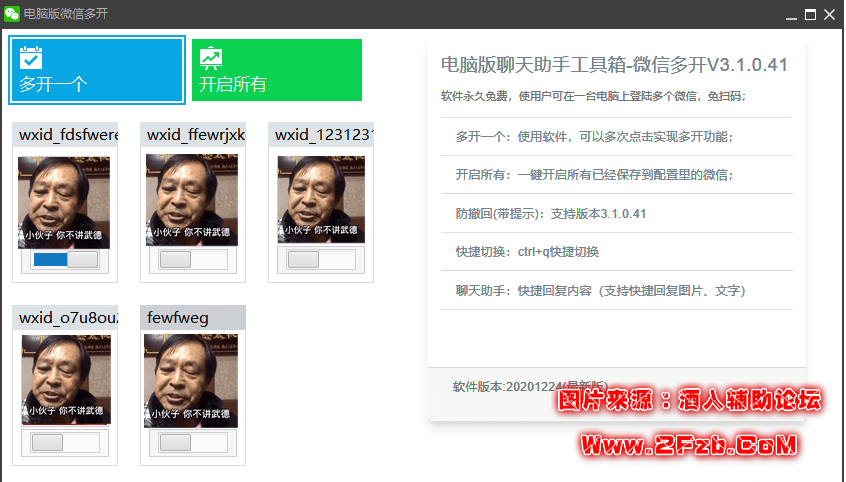Click the 电脑版聊天助手工具箱 heading text
This screenshot has height=482, width=846.
click(615, 65)
